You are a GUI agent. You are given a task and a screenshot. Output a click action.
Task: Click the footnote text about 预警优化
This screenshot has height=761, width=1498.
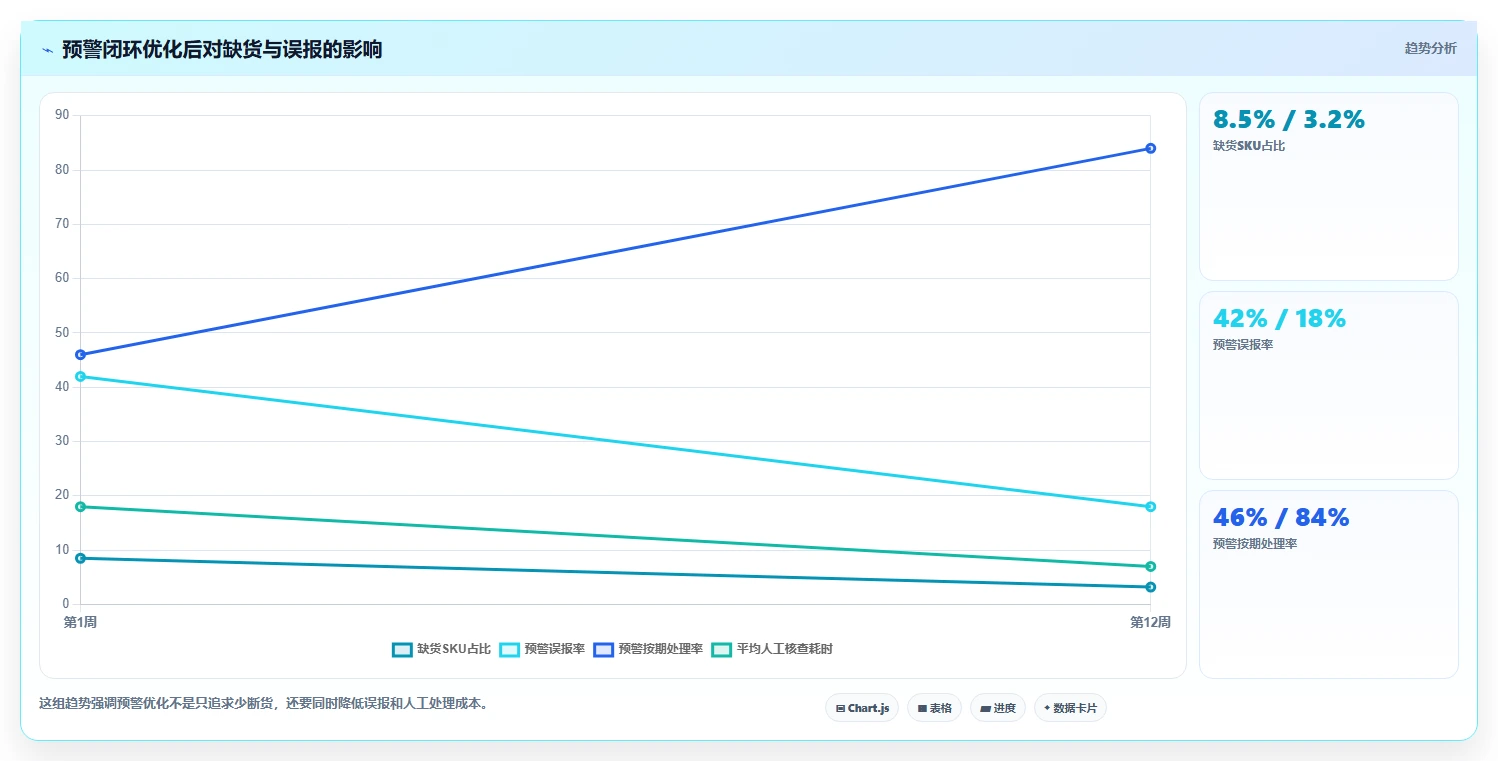[x=264, y=703]
